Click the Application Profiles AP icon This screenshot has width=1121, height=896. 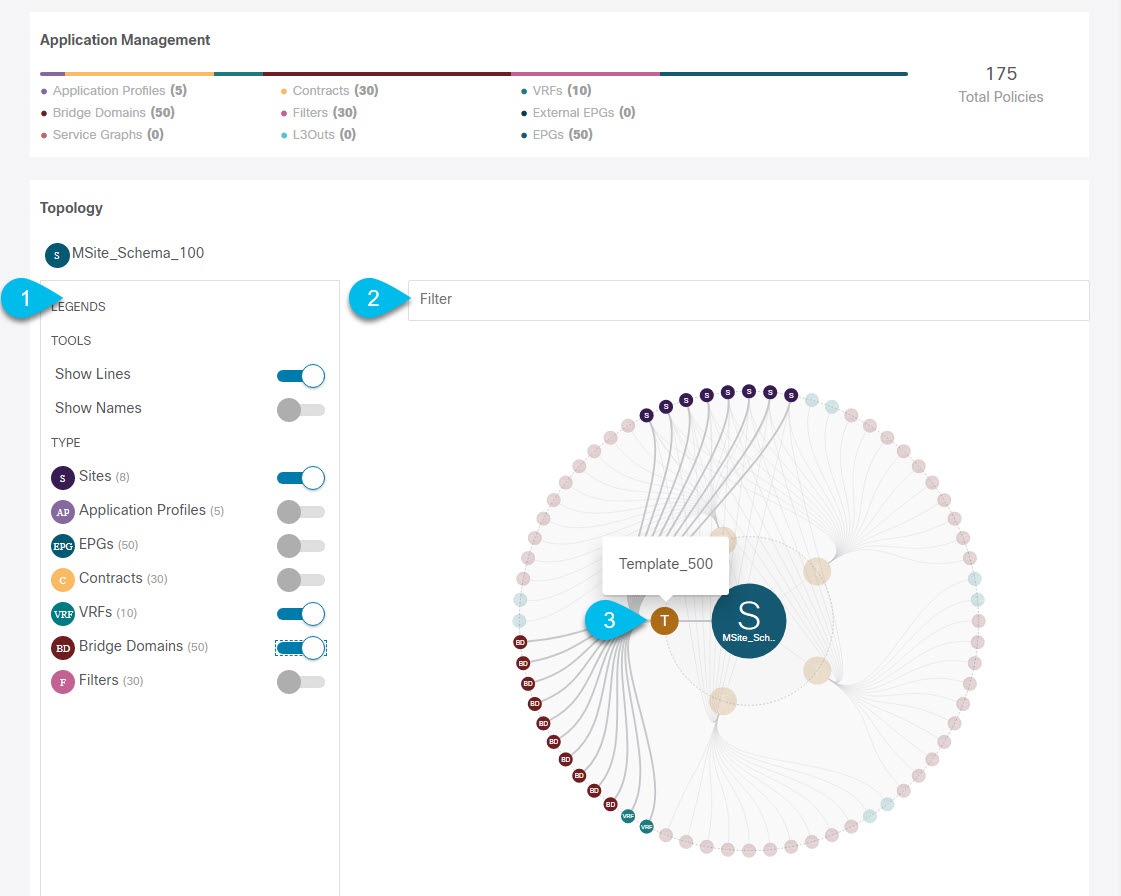[63, 512]
